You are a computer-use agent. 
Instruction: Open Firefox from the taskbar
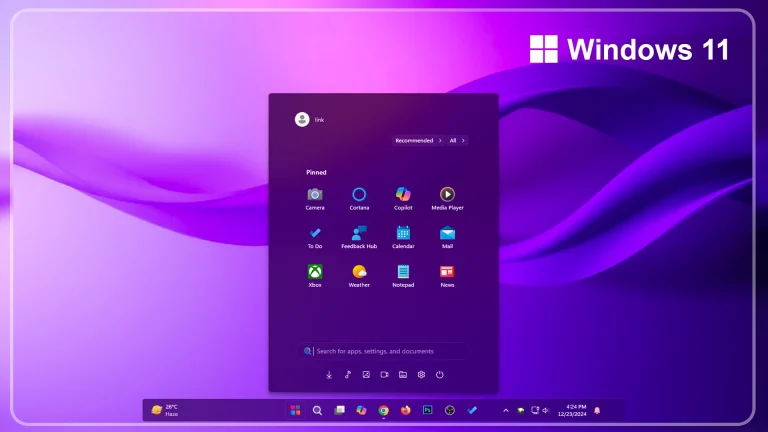(405, 410)
